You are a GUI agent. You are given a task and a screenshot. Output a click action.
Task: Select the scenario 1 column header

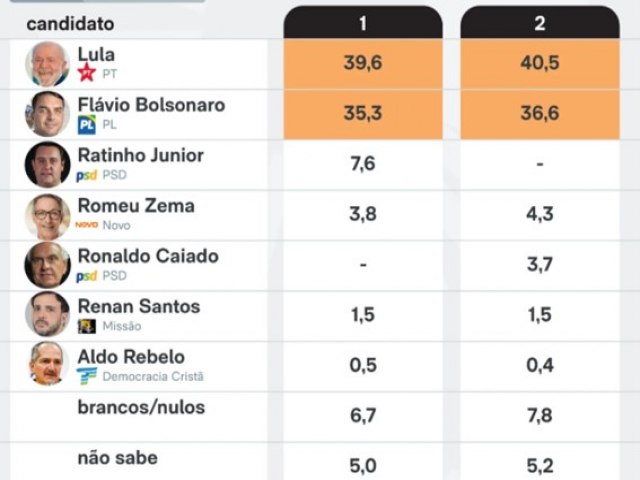point(362,23)
